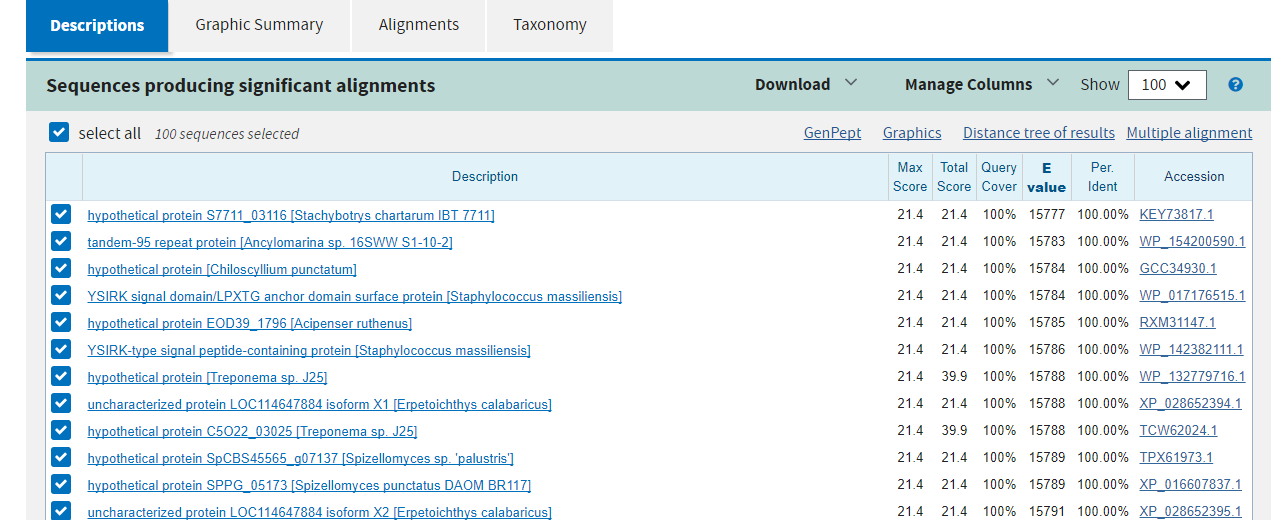Uncheck the tandem-95 repeat protein row
Image resolution: width=1282 pixels, height=520 pixels.
tap(61, 241)
